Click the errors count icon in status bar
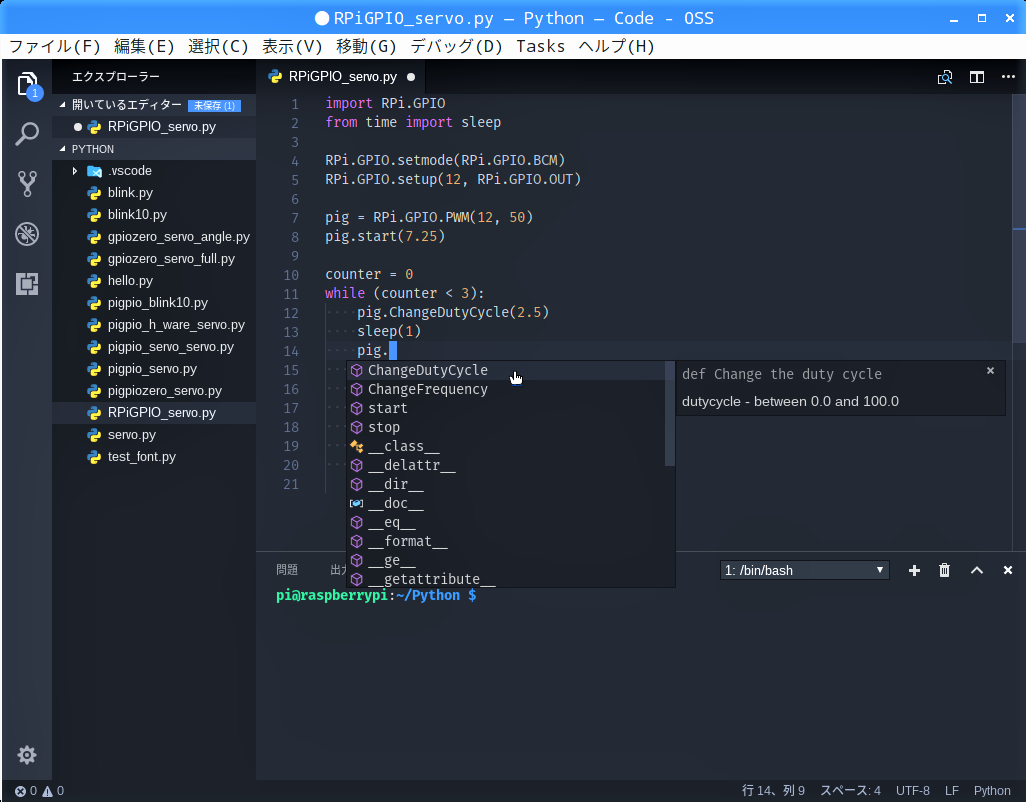 [20, 791]
